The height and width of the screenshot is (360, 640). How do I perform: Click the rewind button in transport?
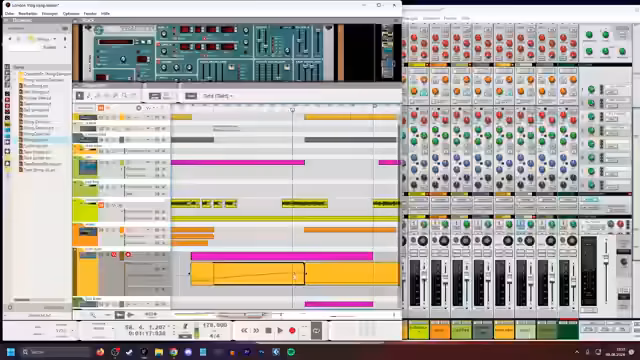[x=244, y=330]
